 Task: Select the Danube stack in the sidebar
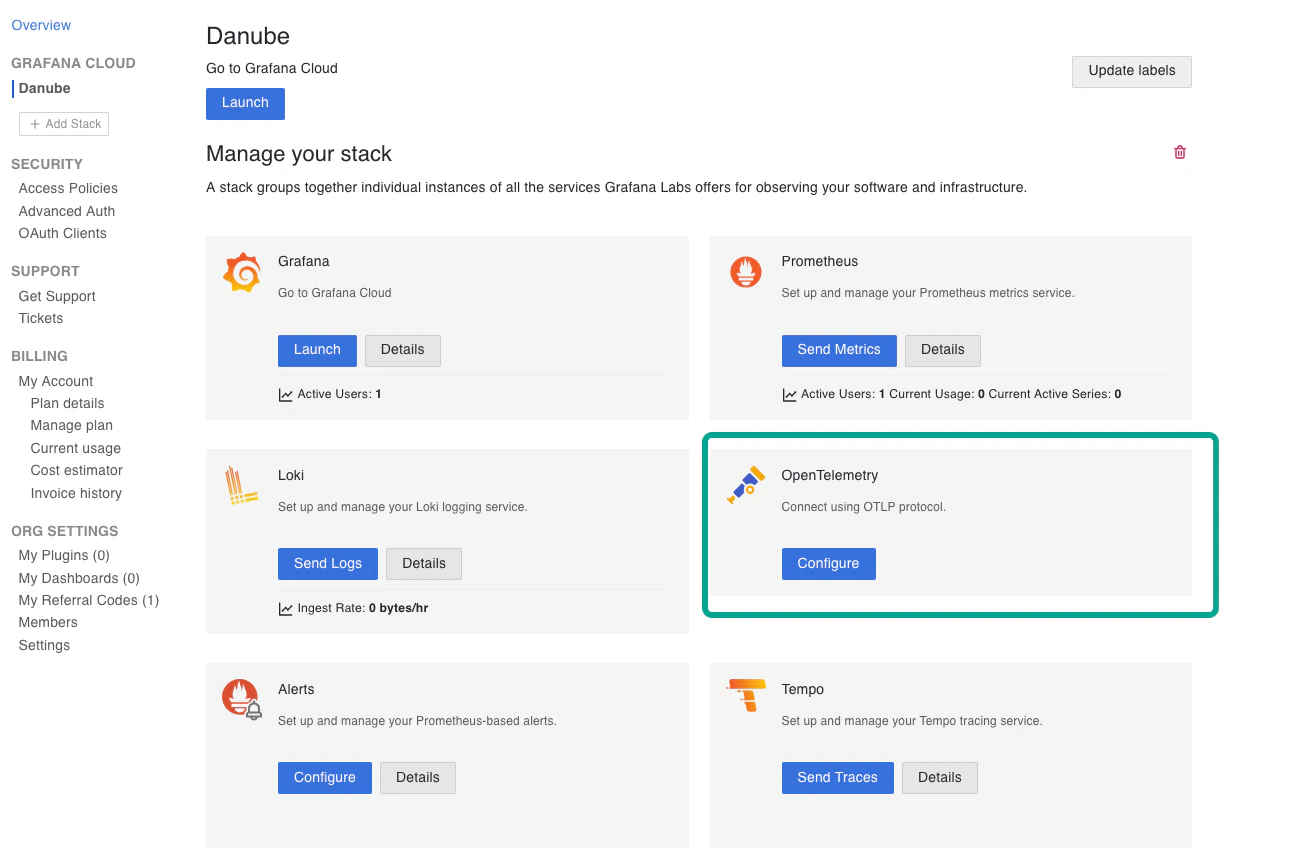(44, 88)
